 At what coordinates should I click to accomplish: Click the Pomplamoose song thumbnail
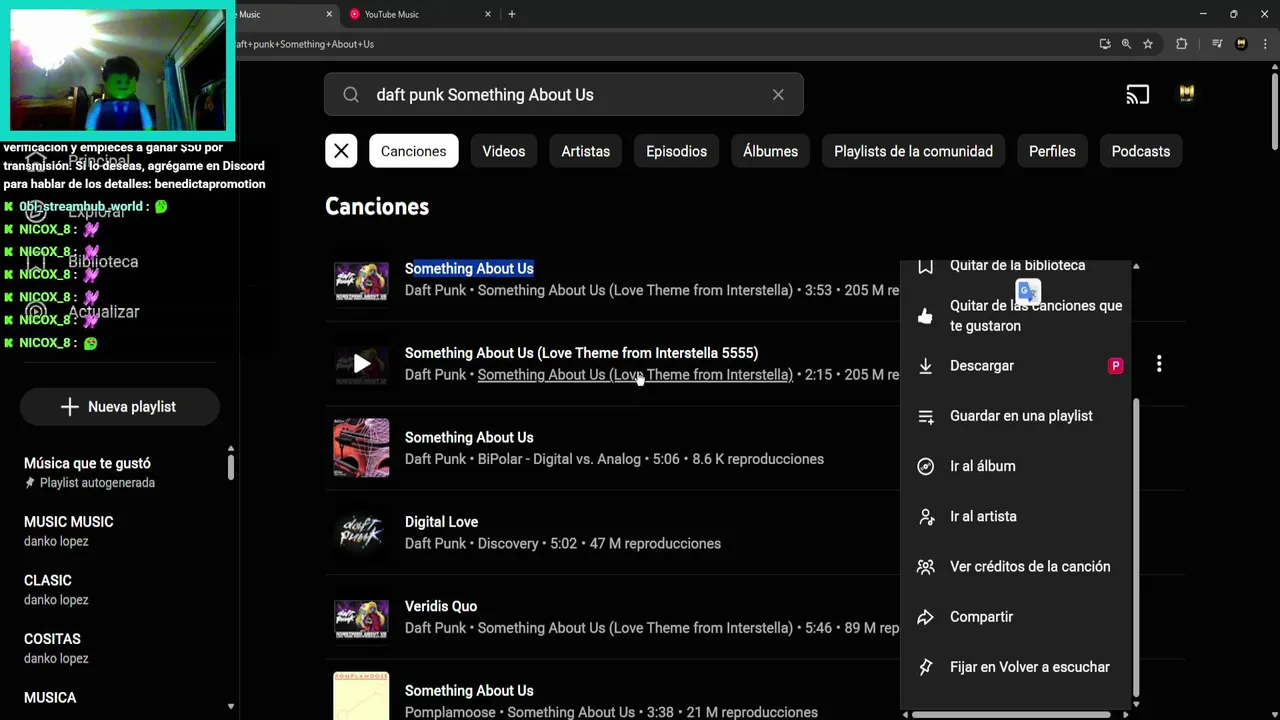(361, 696)
